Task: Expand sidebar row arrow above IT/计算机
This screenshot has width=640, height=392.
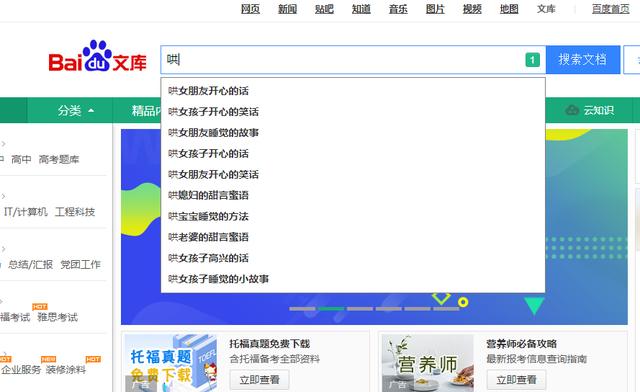Action: tap(3, 196)
